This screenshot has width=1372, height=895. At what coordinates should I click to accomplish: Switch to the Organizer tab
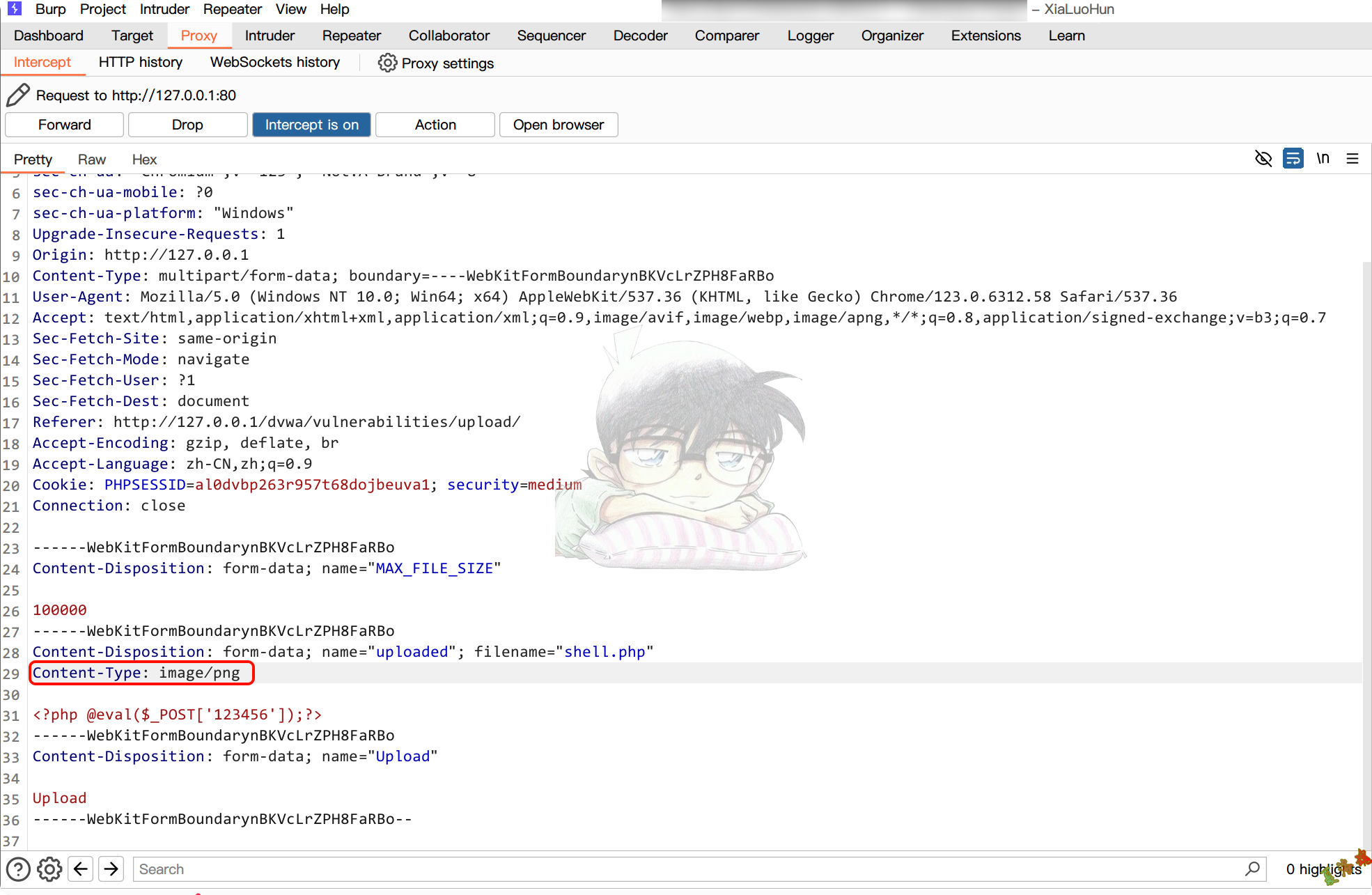pyautogui.click(x=892, y=36)
